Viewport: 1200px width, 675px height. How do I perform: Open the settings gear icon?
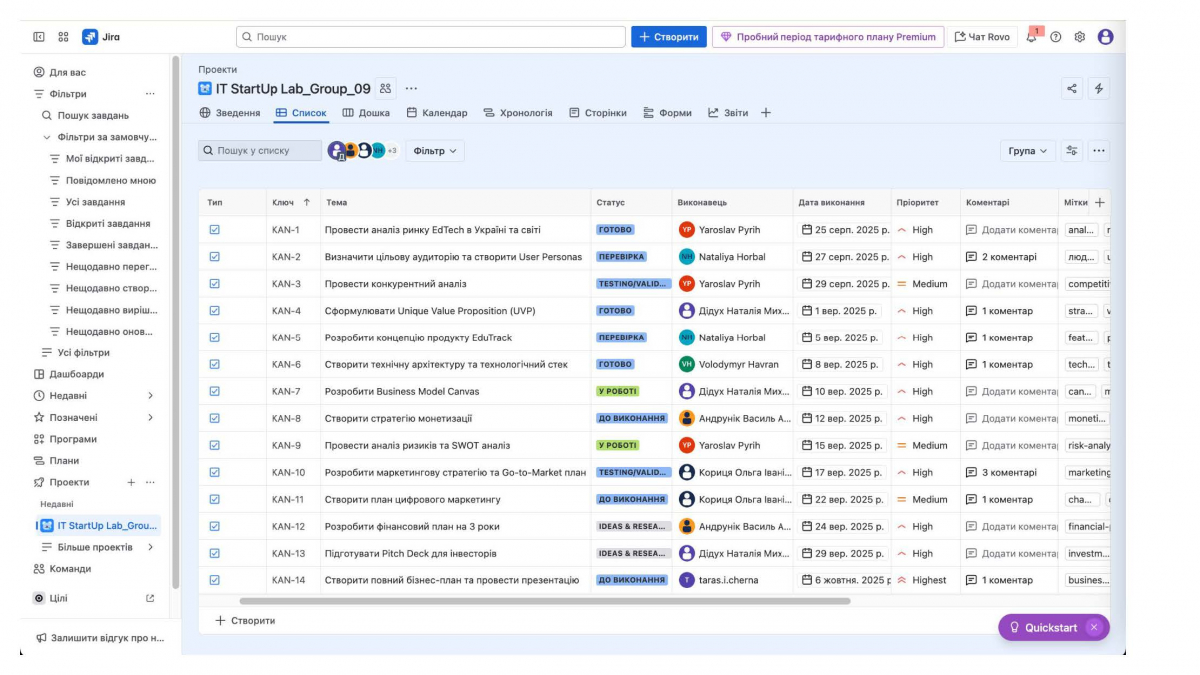pos(1080,37)
